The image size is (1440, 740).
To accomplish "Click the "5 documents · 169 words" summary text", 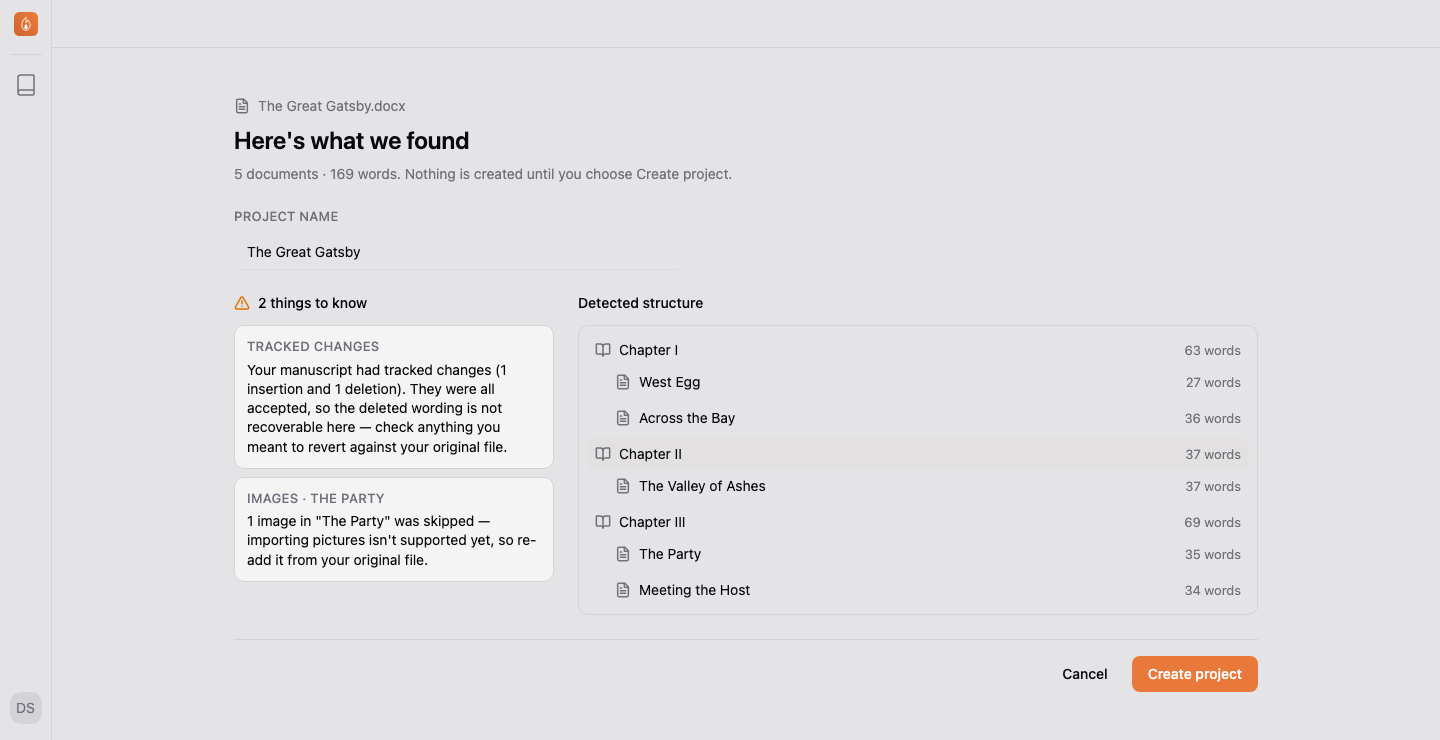I will 316,174.
